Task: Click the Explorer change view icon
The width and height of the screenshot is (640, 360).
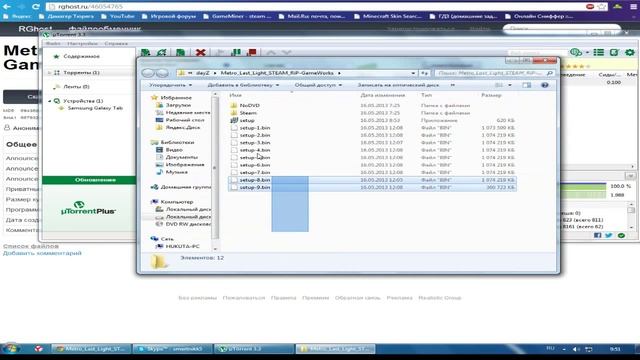Action: [499, 85]
